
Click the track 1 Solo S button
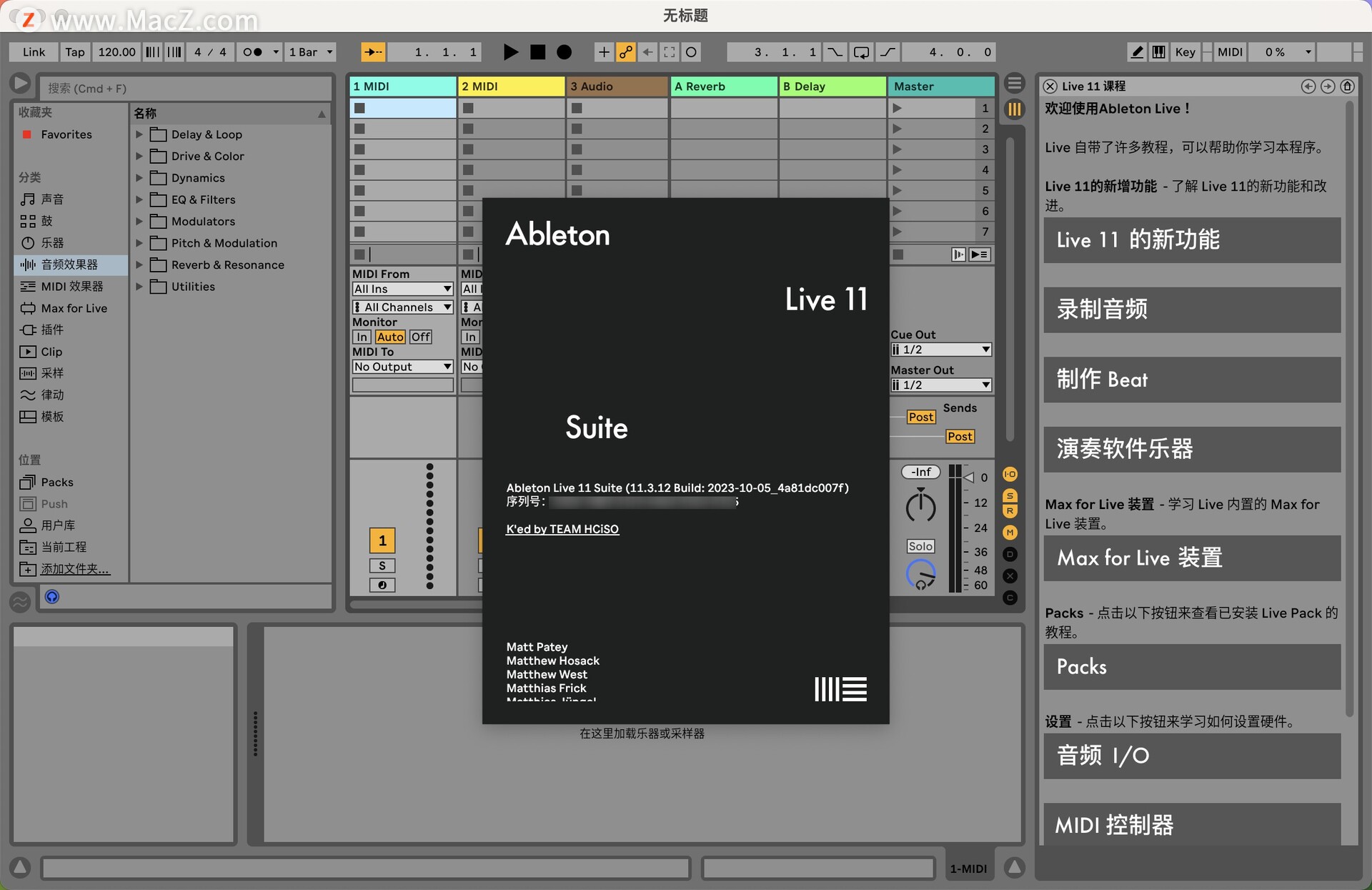[x=382, y=565]
